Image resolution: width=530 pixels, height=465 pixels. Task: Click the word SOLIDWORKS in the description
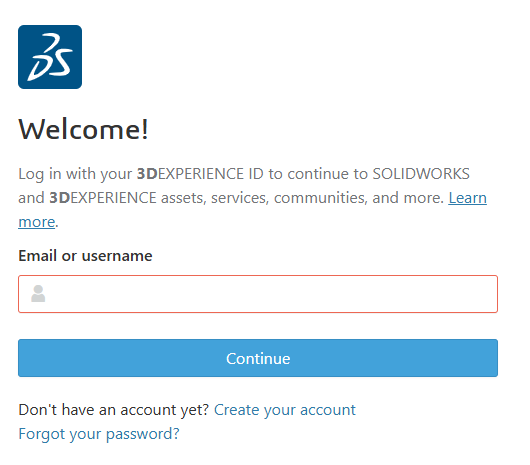coord(421,174)
